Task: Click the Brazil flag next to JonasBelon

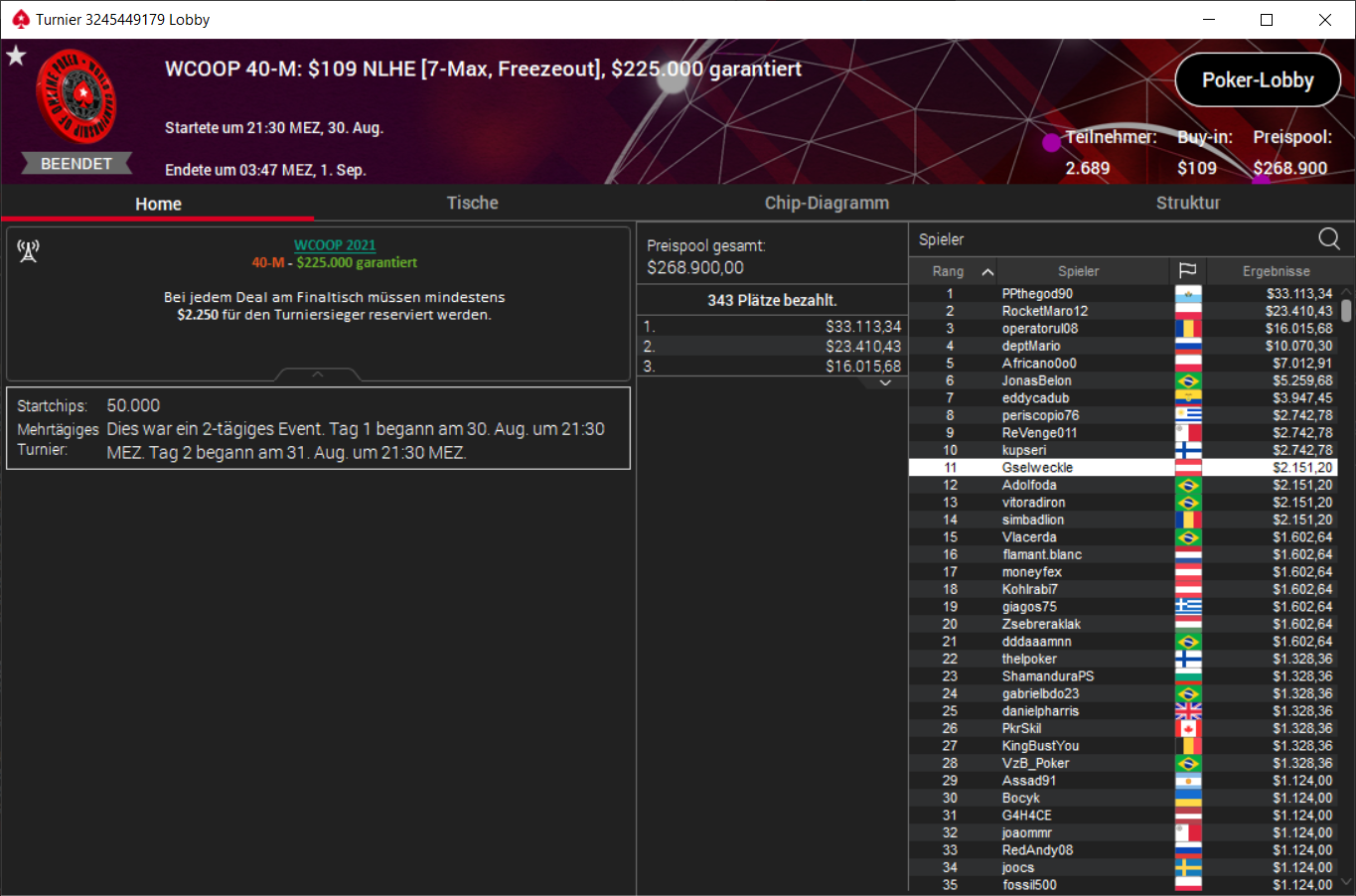Action: tap(1188, 380)
